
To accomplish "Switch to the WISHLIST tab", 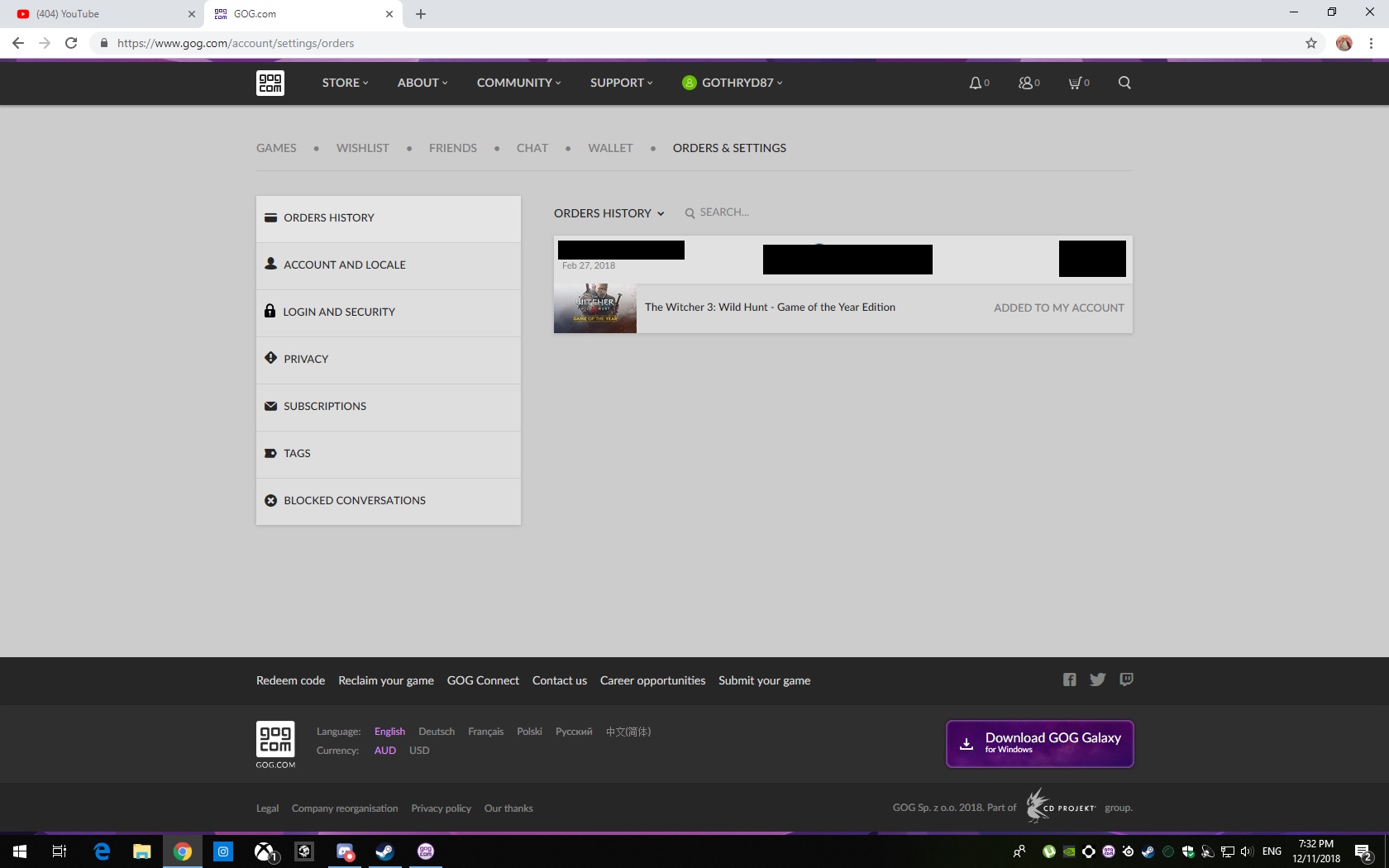I will pyautogui.click(x=362, y=148).
